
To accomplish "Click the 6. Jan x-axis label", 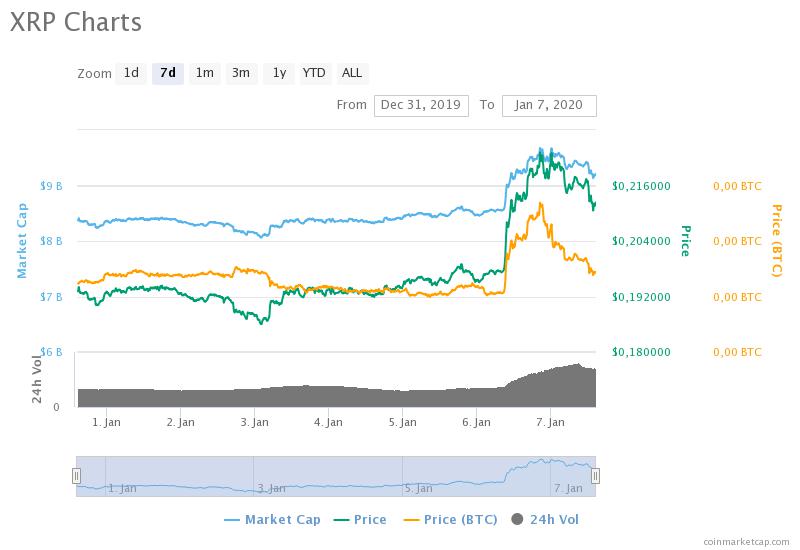I will tap(477, 422).
